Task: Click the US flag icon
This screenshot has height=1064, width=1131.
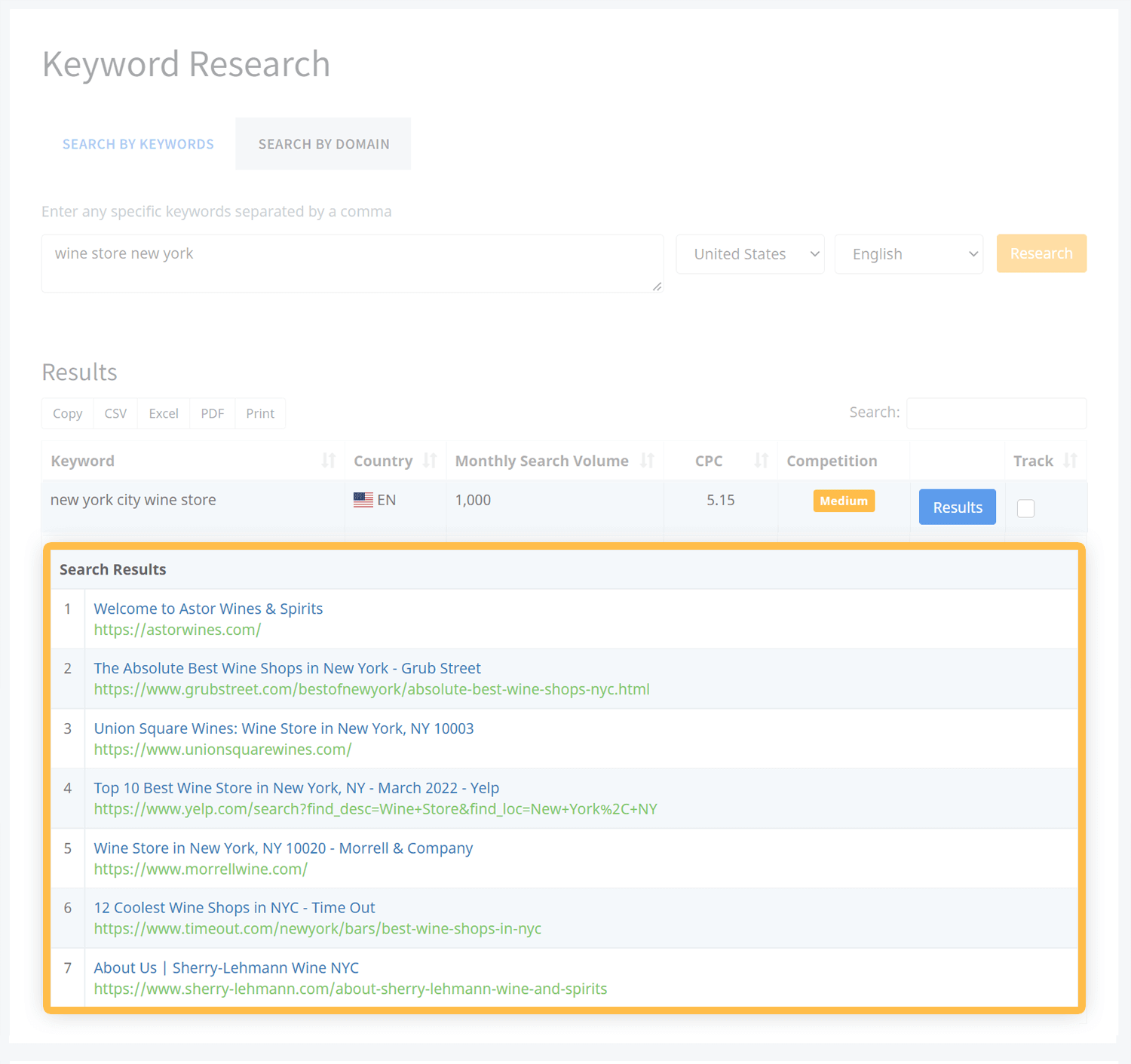Action: (x=363, y=500)
